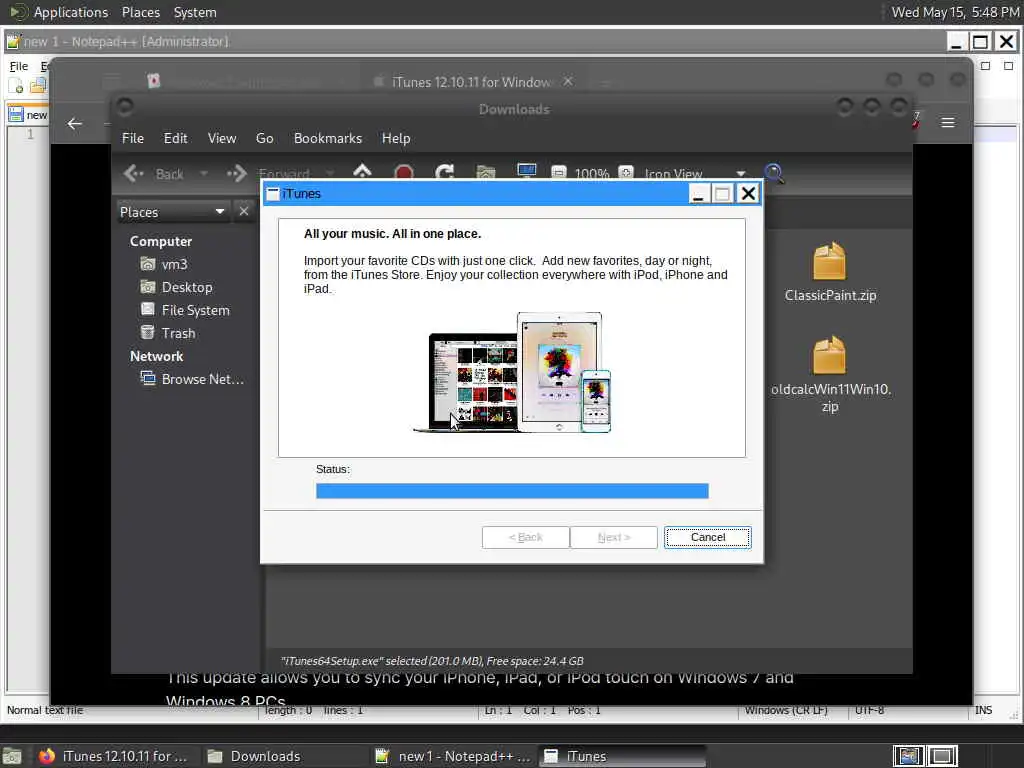Click the Firefox icon in the bottom taskbar

pyautogui.click(x=46, y=756)
